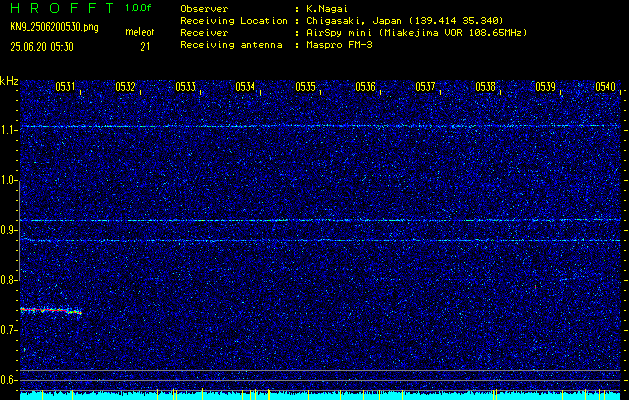Click the HROFFT program title
Image resolution: width=629 pixels, height=400 pixels.
[x=62, y=8]
